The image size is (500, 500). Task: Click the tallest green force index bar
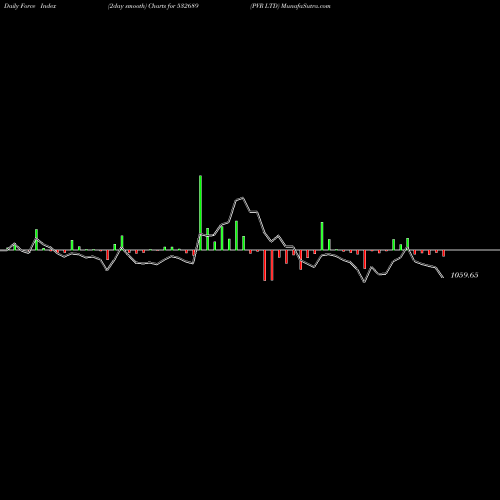tap(200, 213)
